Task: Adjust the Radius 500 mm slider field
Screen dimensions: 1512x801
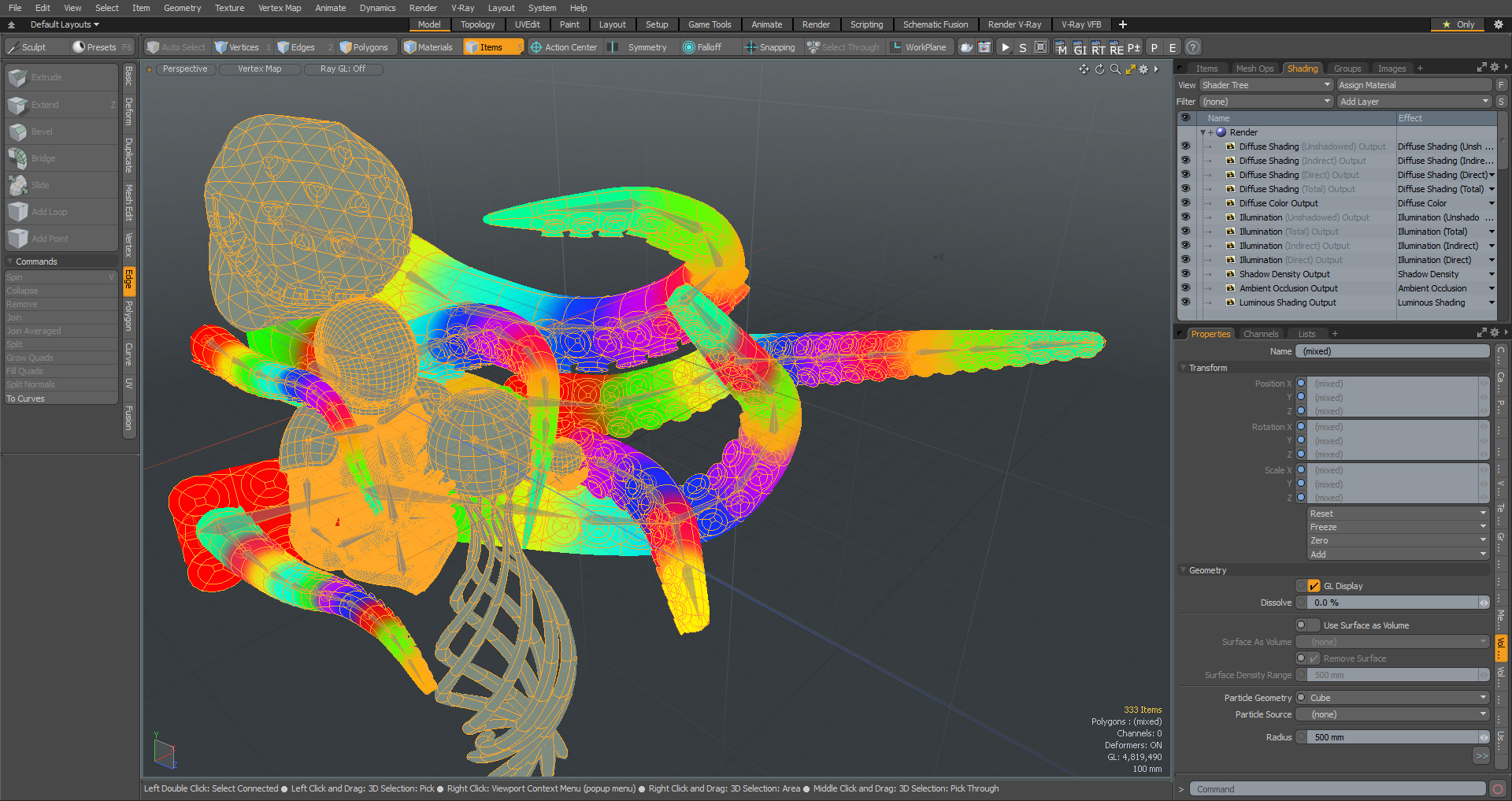Action: click(x=1398, y=737)
